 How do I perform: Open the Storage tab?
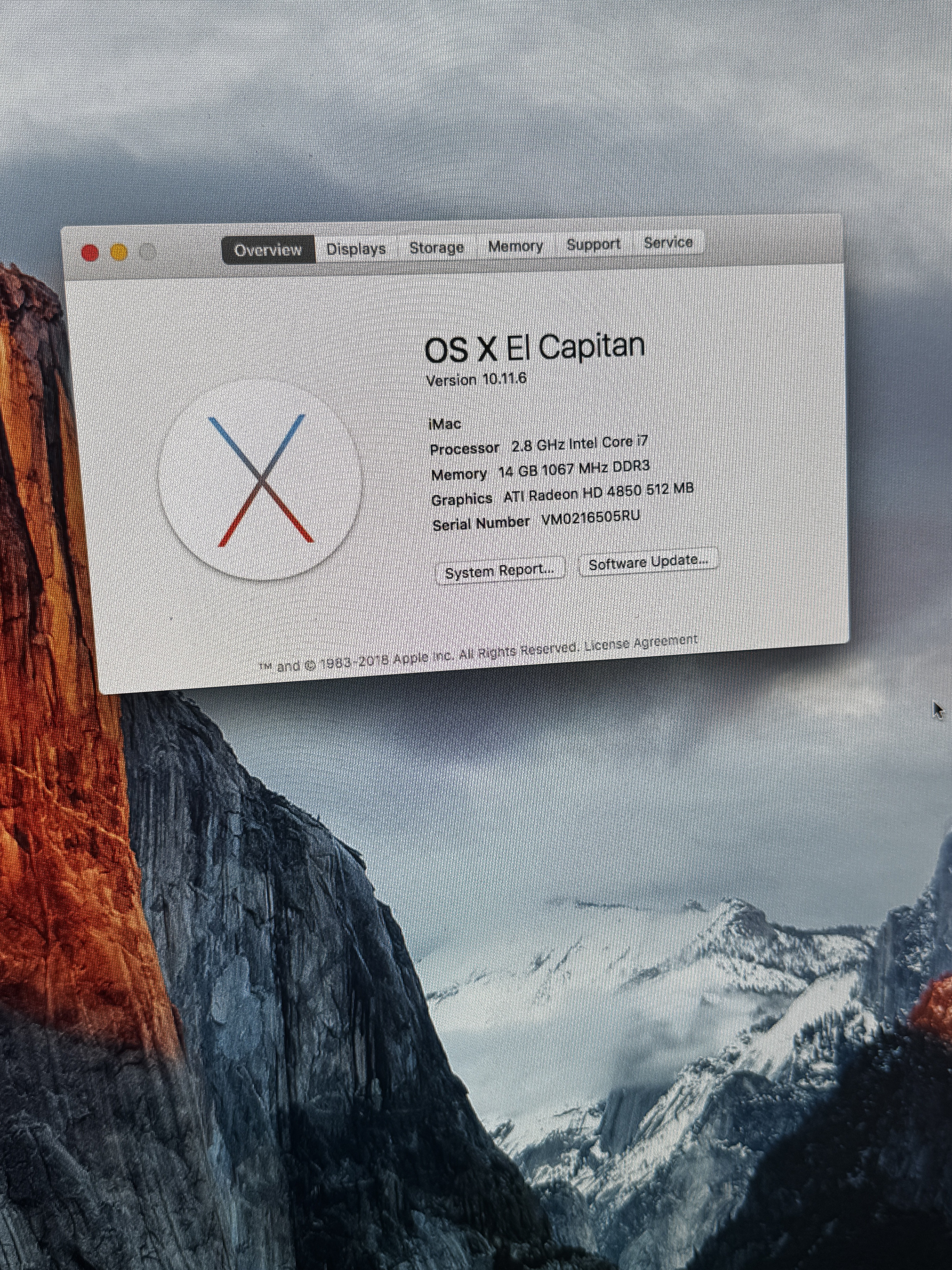click(x=436, y=247)
